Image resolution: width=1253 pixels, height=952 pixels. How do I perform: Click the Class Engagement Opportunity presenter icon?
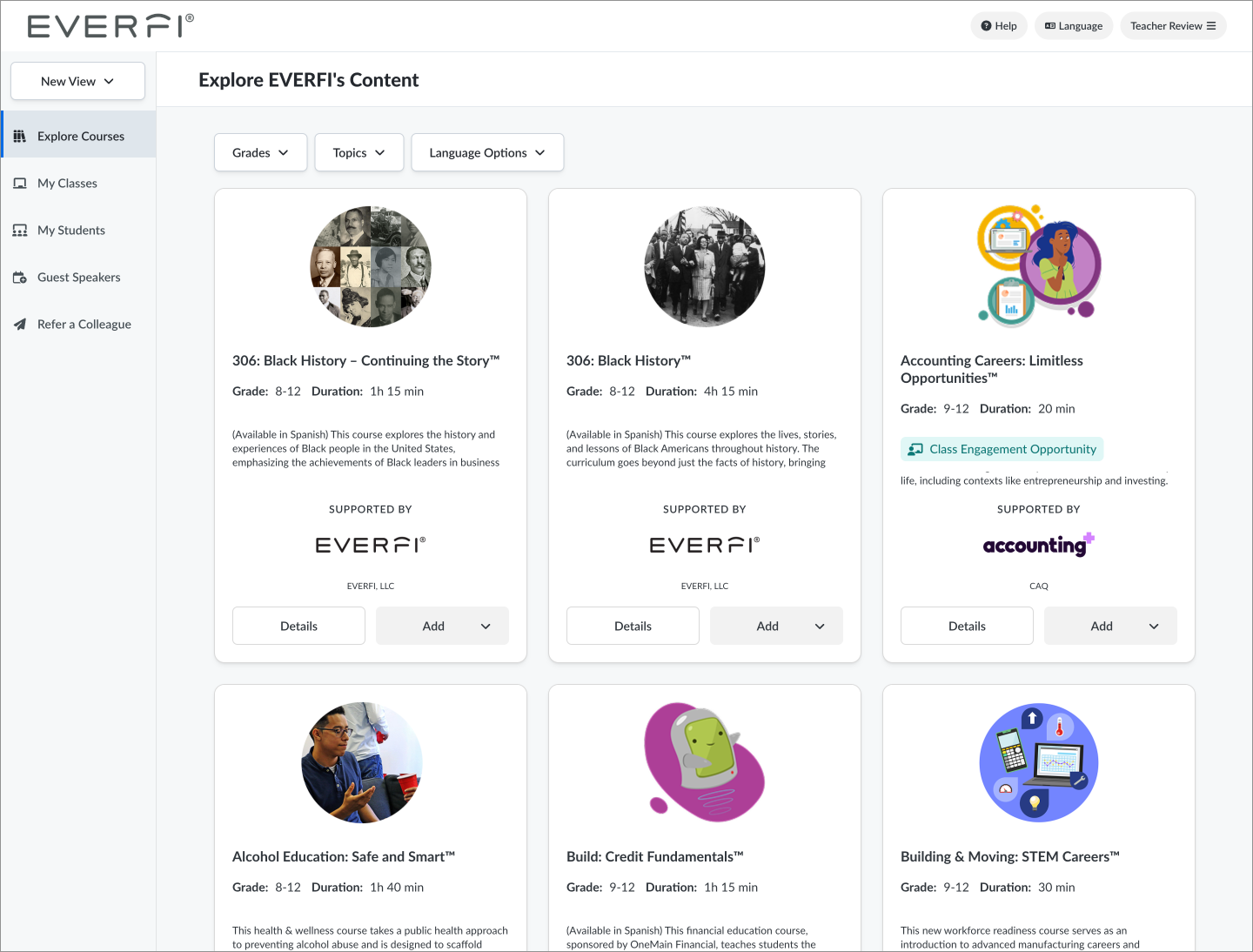pos(915,449)
